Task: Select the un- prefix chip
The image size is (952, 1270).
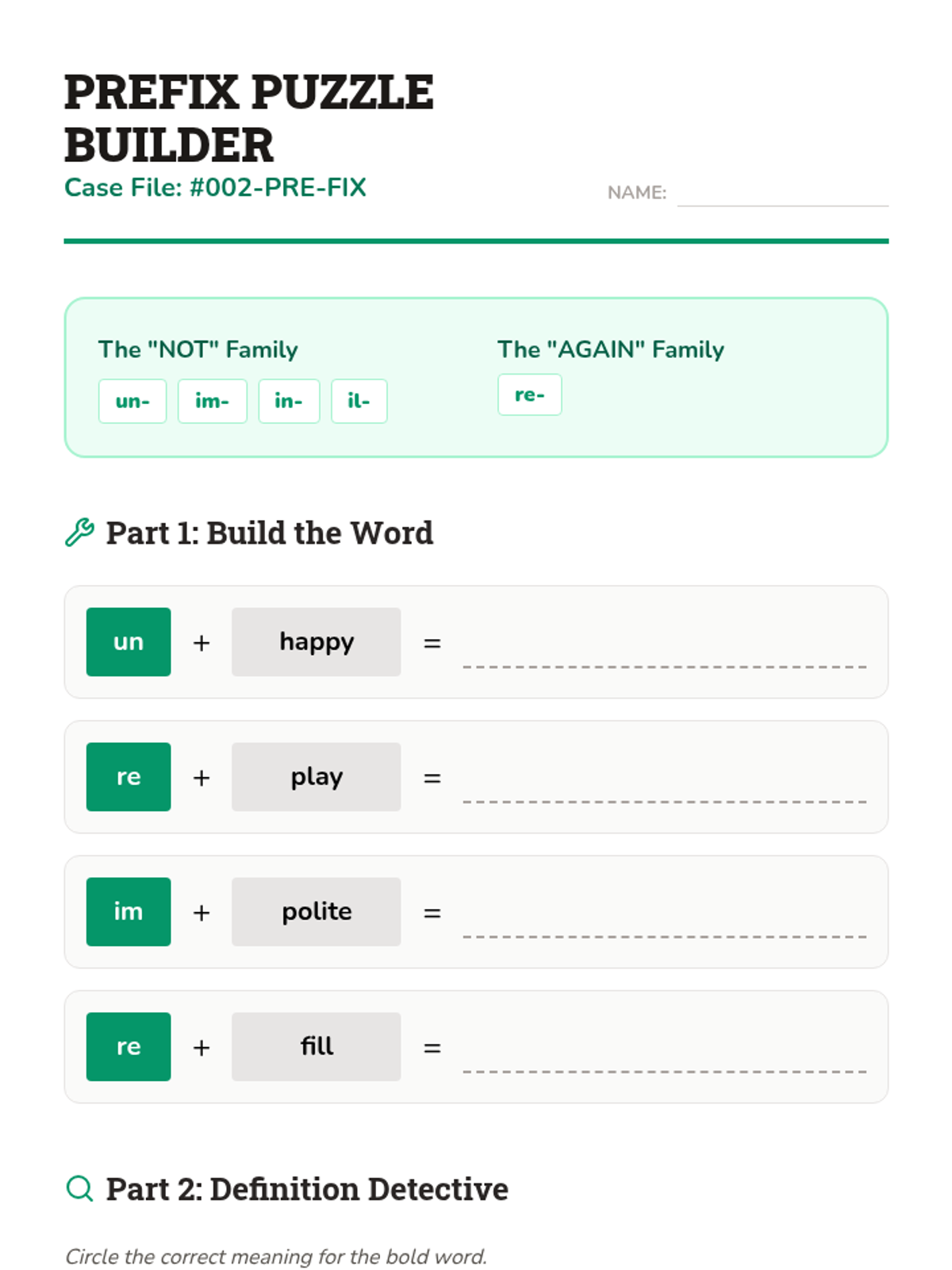Action: click(132, 401)
